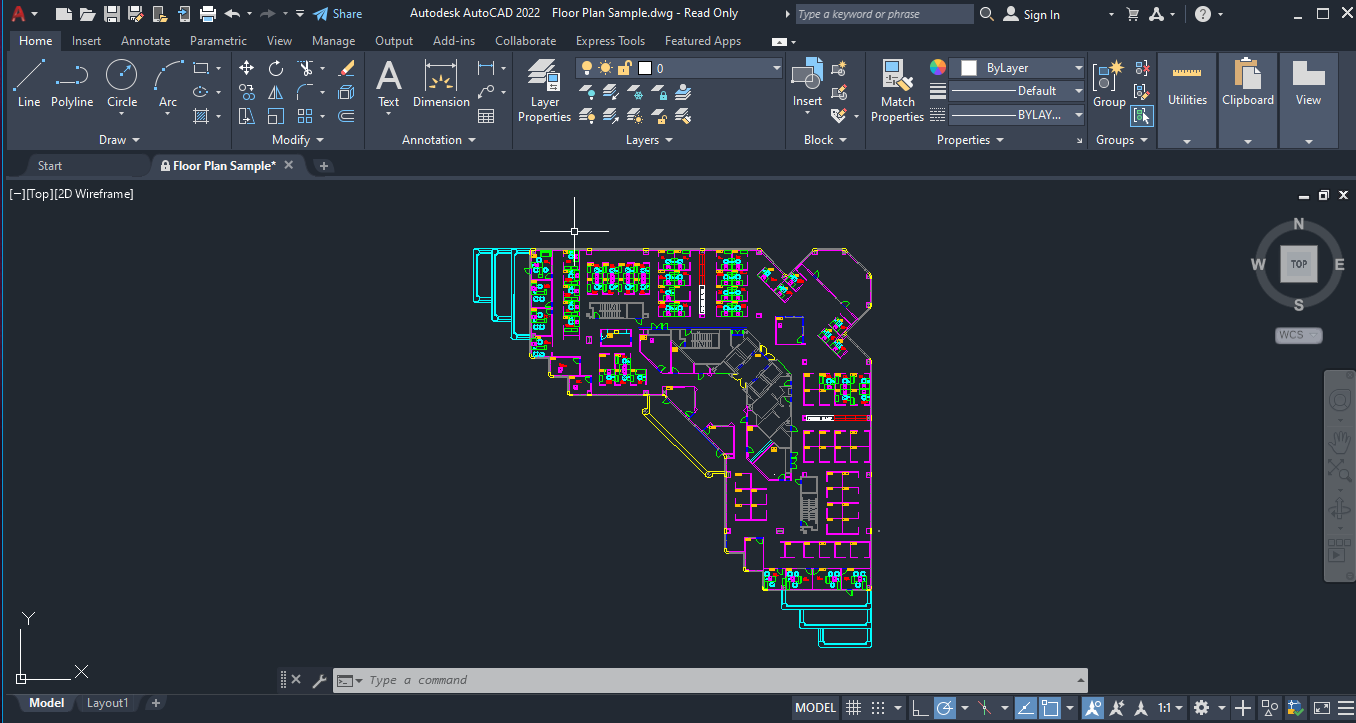The height and width of the screenshot is (723, 1356).
Task: Click the Move tool in Modify panel
Action: point(247,68)
